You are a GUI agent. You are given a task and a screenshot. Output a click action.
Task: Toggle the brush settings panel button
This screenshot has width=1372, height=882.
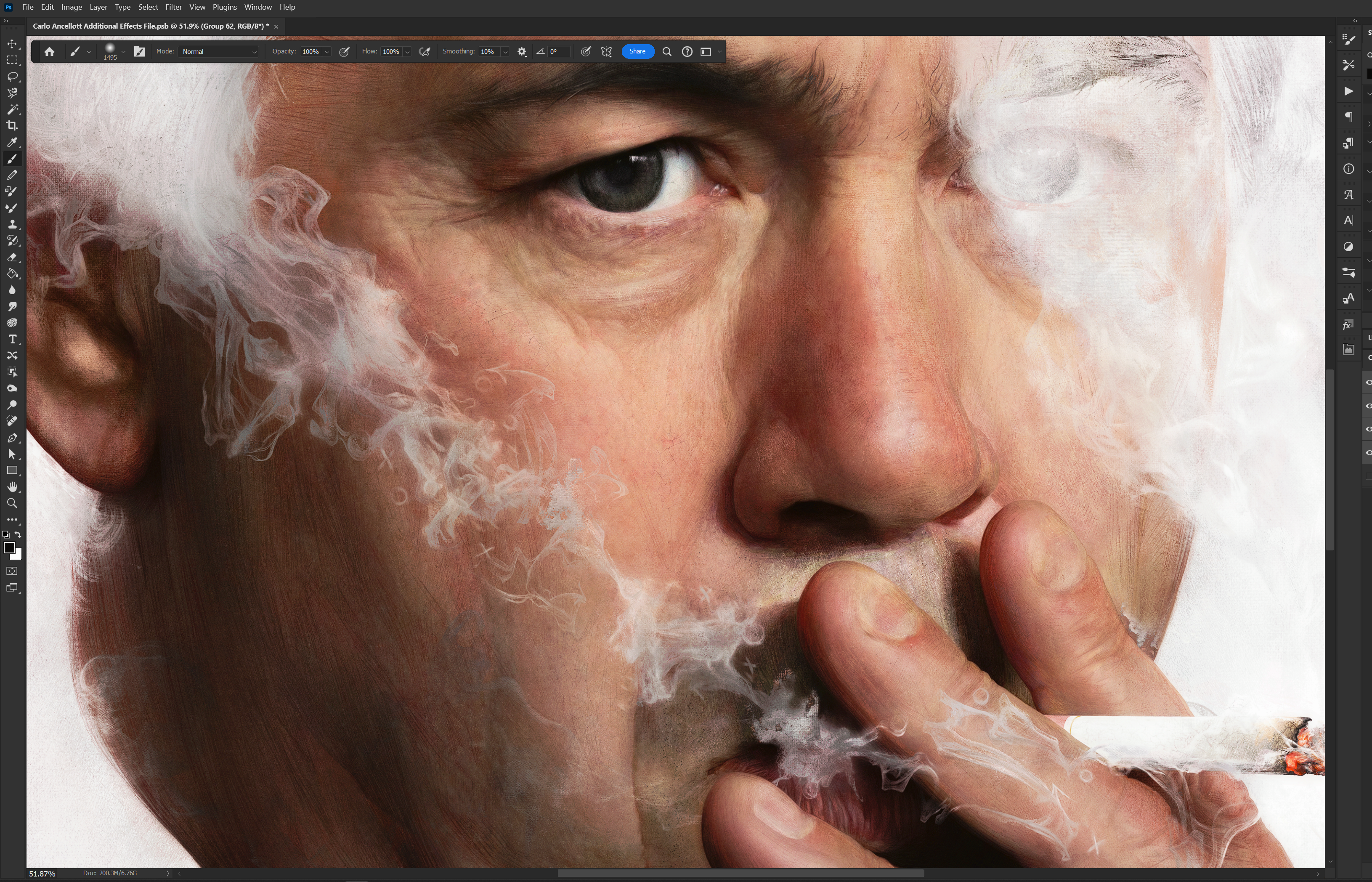coord(139,51)
